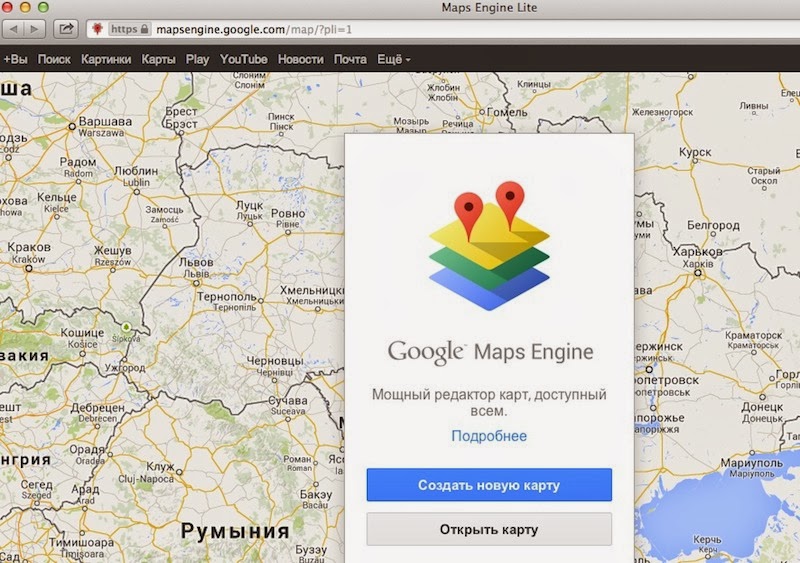Click the Краматорск city label
The width and height of the screenshot is (800, 563).
pyautogui.click(x=754, y=336)
